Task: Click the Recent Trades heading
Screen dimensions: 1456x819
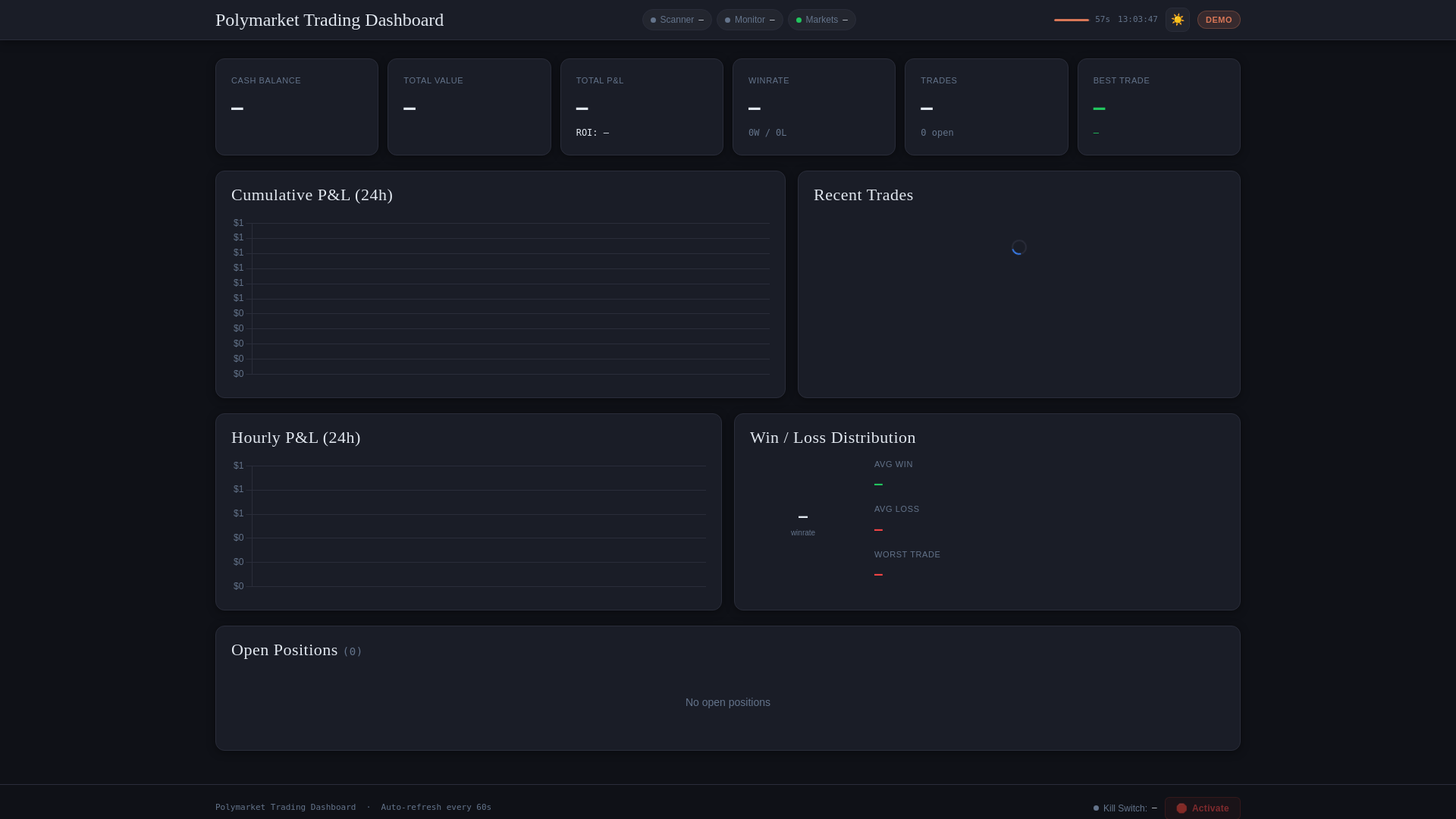Action: click(863, 195)
